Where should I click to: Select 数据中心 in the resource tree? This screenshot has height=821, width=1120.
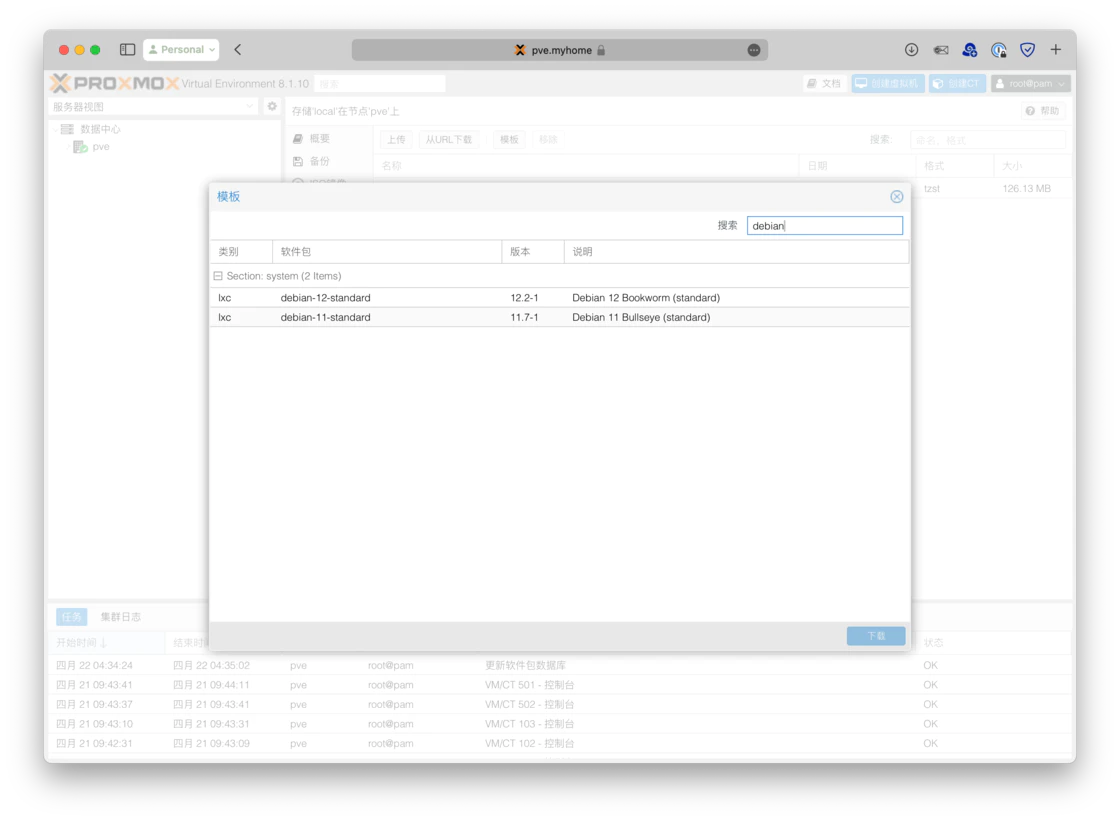point(100,129)
